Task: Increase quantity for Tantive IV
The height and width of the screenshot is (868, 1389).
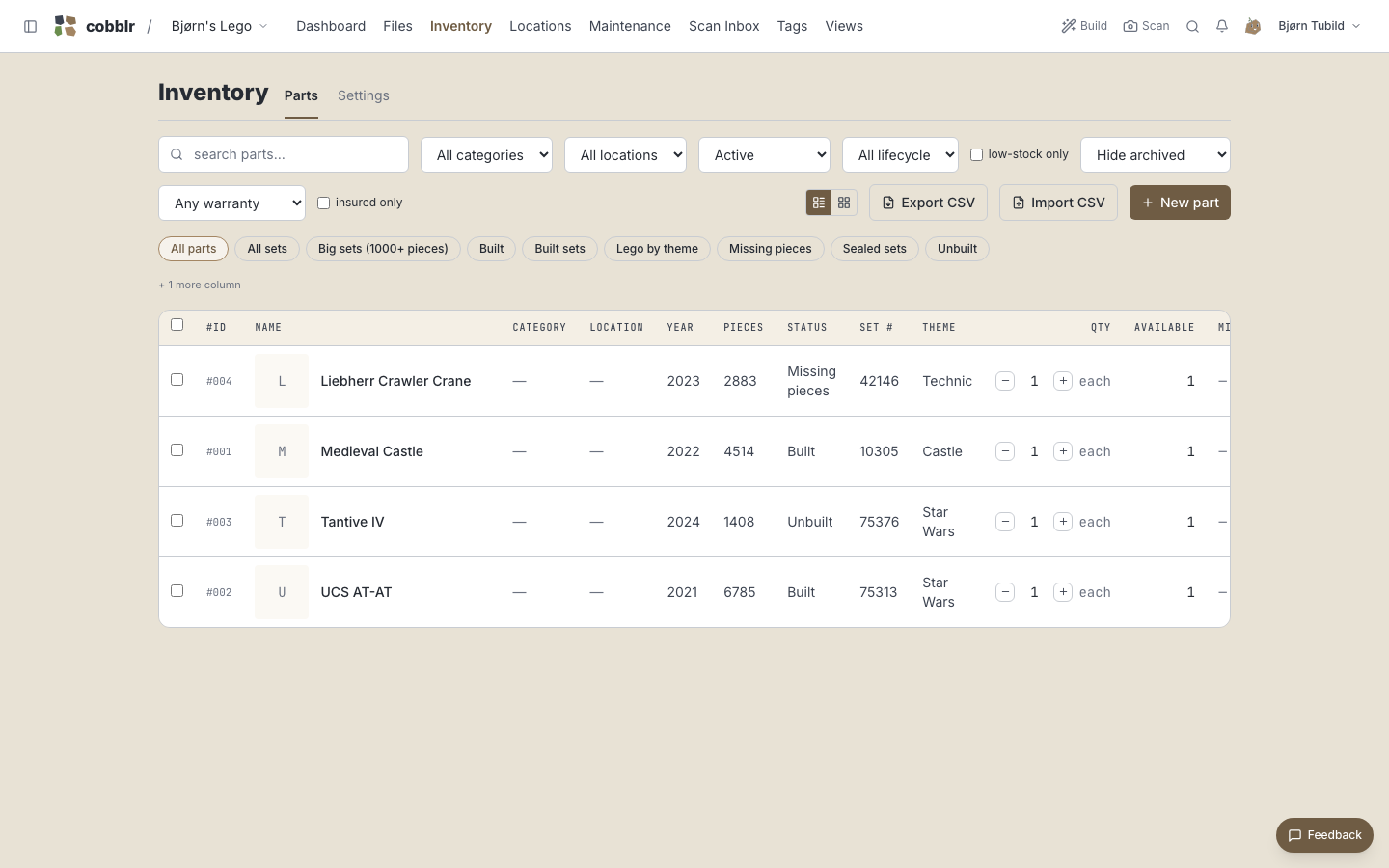Action: coord(1063,522)
